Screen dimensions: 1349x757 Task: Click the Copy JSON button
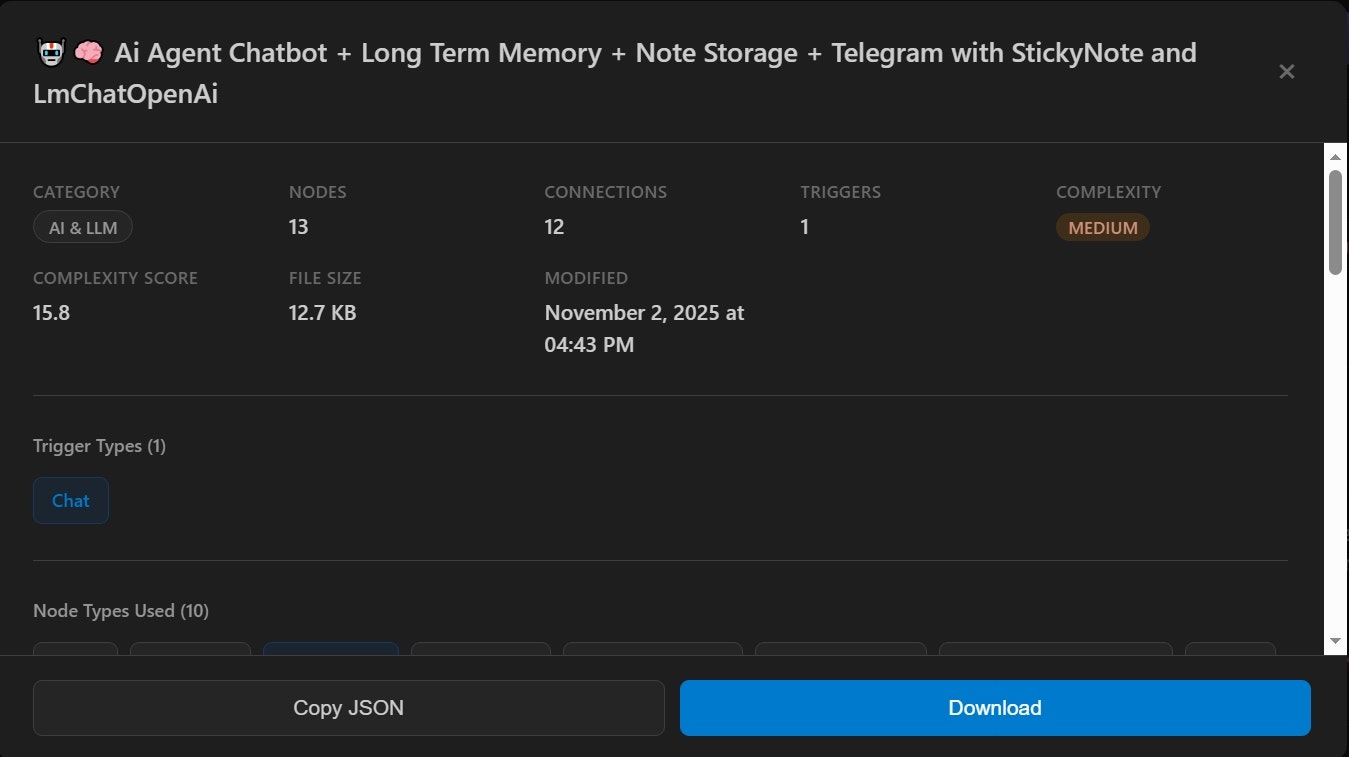pos(348,707)
